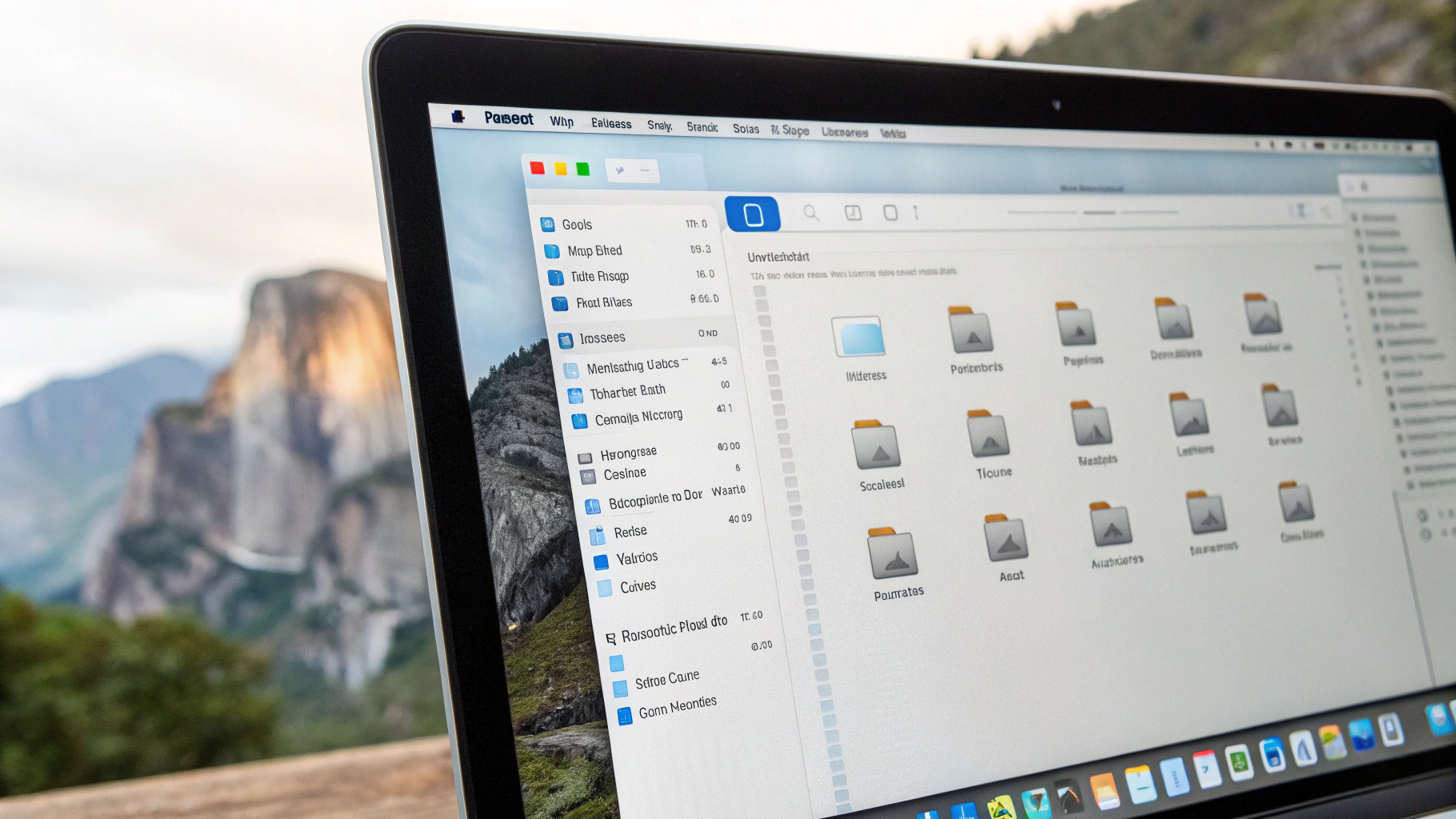Click the magnifying glass search icon
The height and width of the screenshot is (819, 1456).
pyautogui.click(x=811, y=213)
